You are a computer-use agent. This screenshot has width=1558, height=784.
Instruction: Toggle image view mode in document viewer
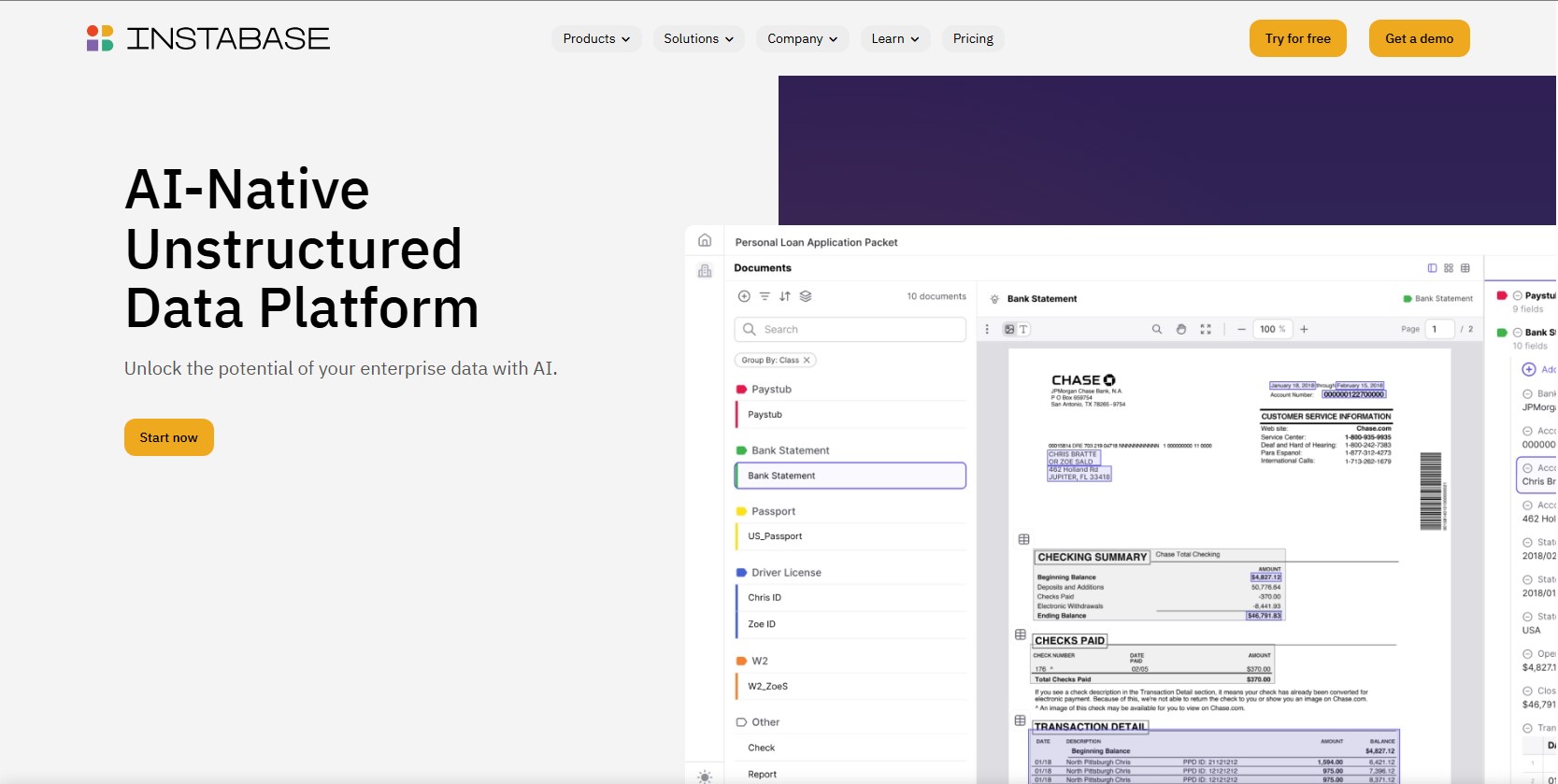pyautogui.click(x=1009, y=329)
